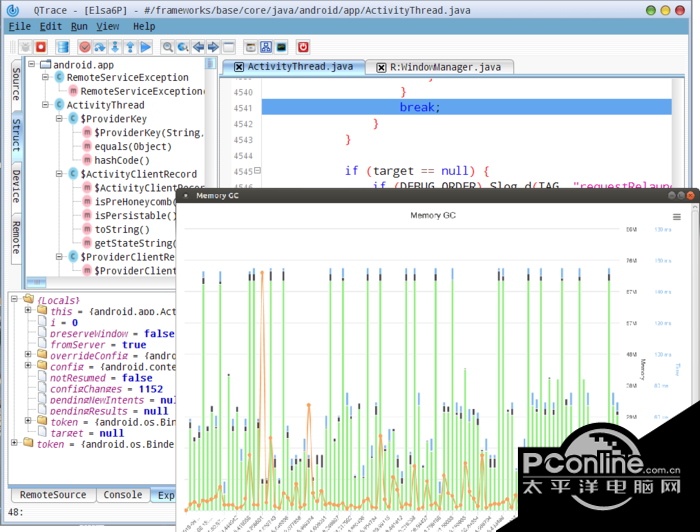
Task: Collapse the {Locals} variables folder
Action: pyautogui.click(x=14, y=300)
